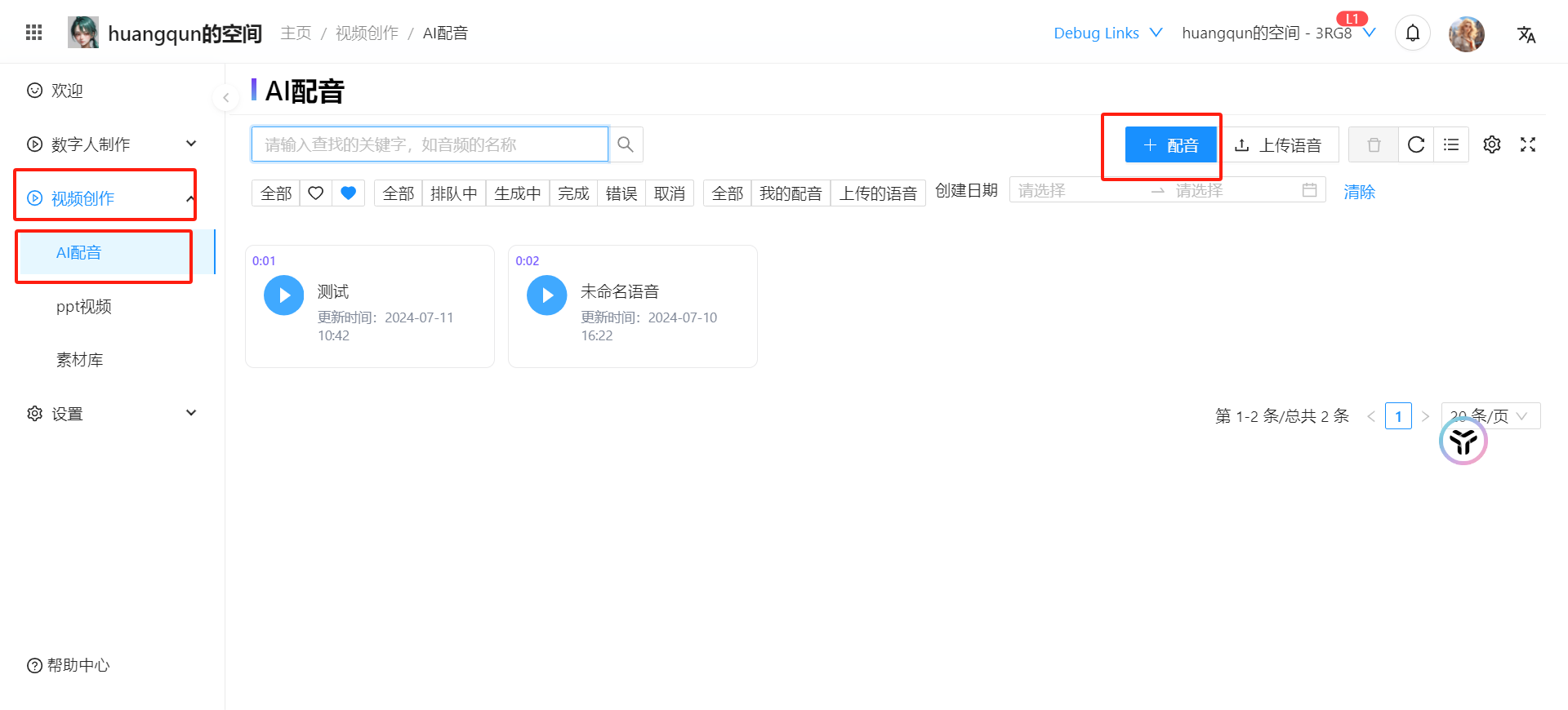This screenshot has width=1568, height=710.
Task: Go to 素材库 in sidebar
Action: pos(80,360)
